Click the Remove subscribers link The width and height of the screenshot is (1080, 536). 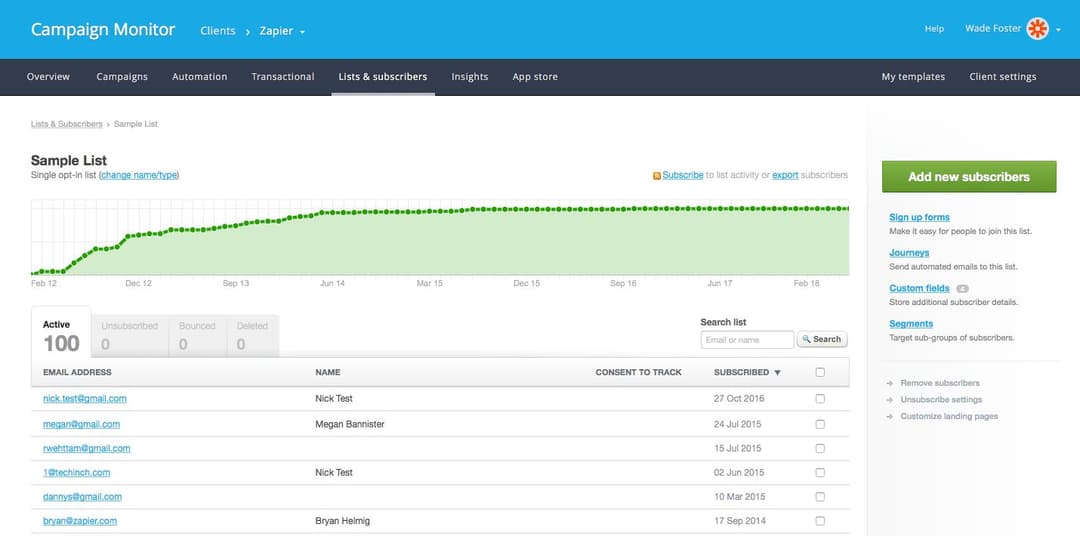(939, 383)
